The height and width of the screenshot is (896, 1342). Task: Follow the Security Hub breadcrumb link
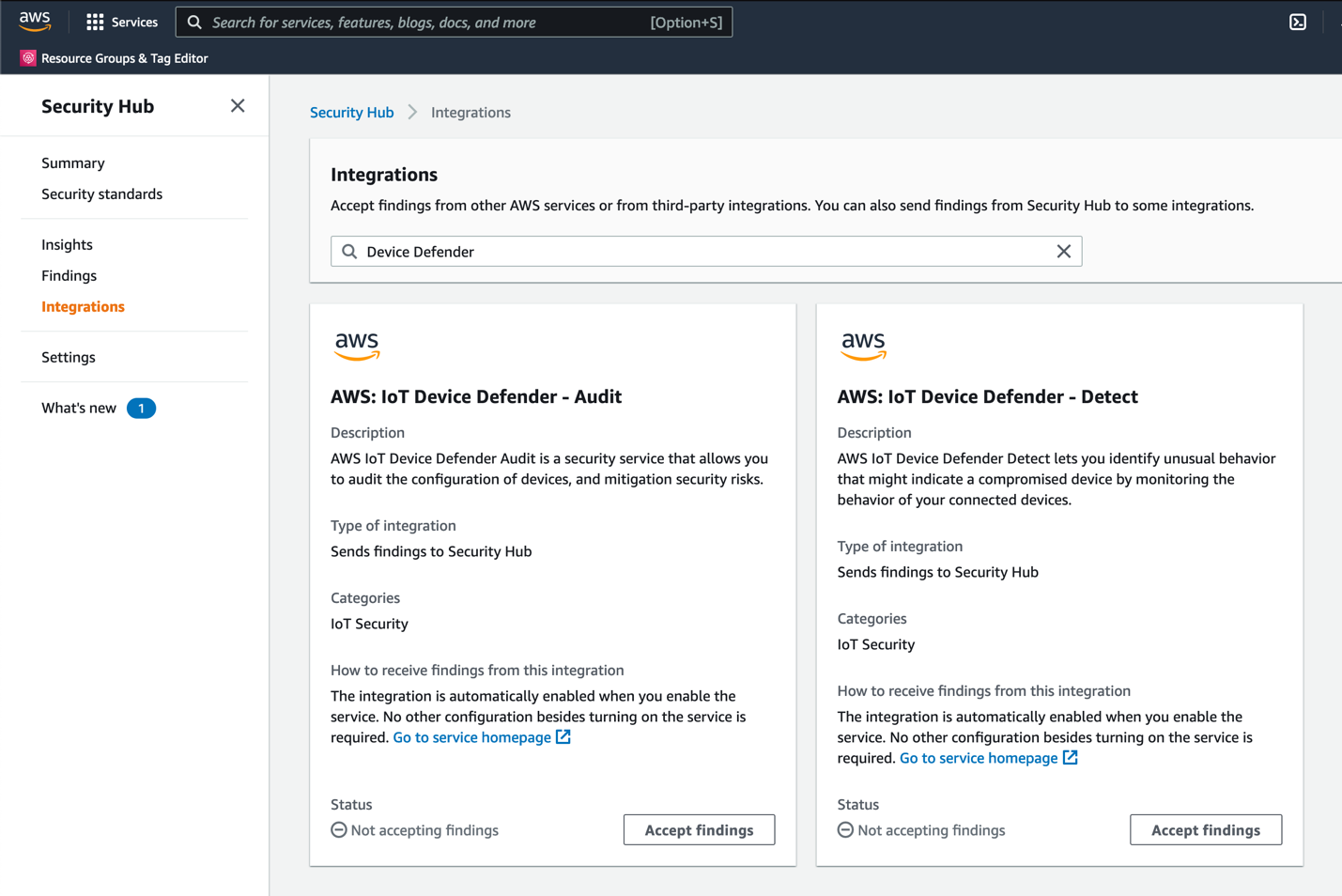pos(351,113)
